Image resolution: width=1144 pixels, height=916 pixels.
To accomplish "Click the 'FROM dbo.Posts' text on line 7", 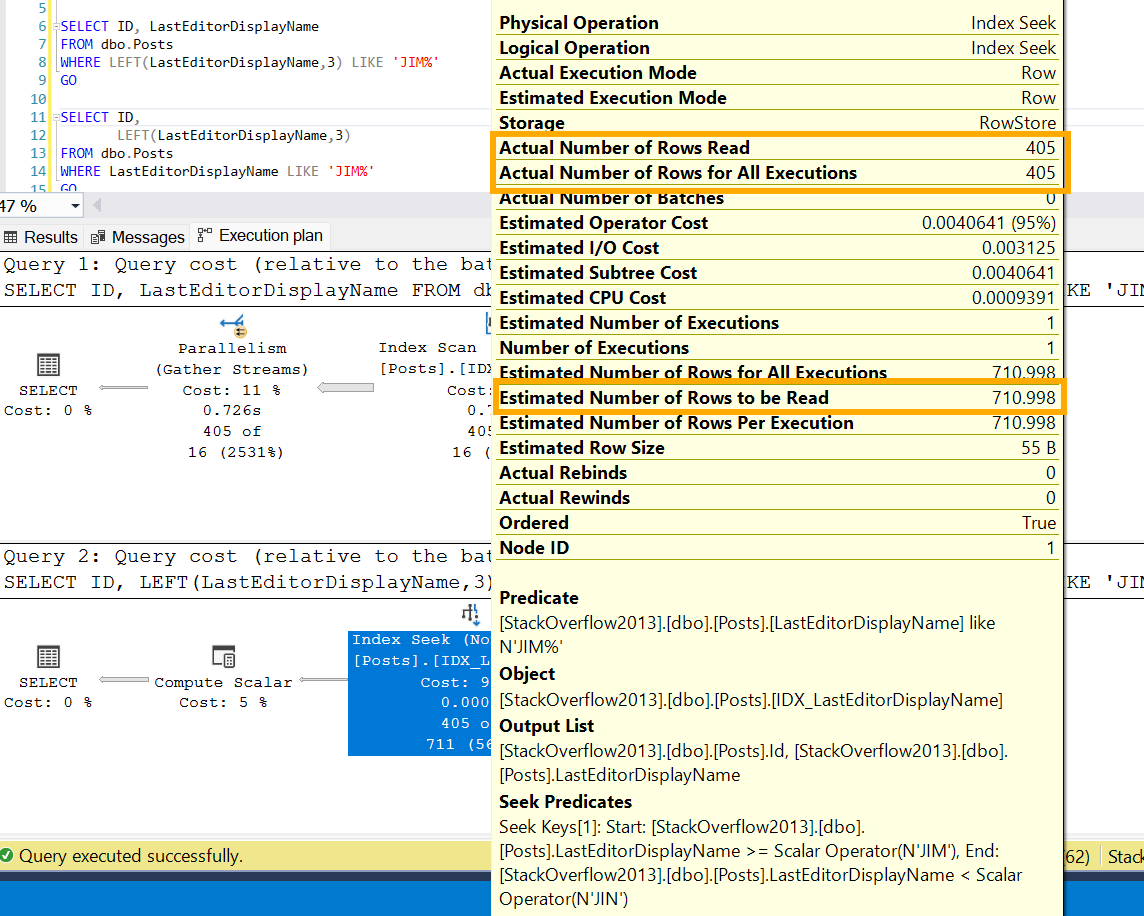I will click(x=117, y=45).
